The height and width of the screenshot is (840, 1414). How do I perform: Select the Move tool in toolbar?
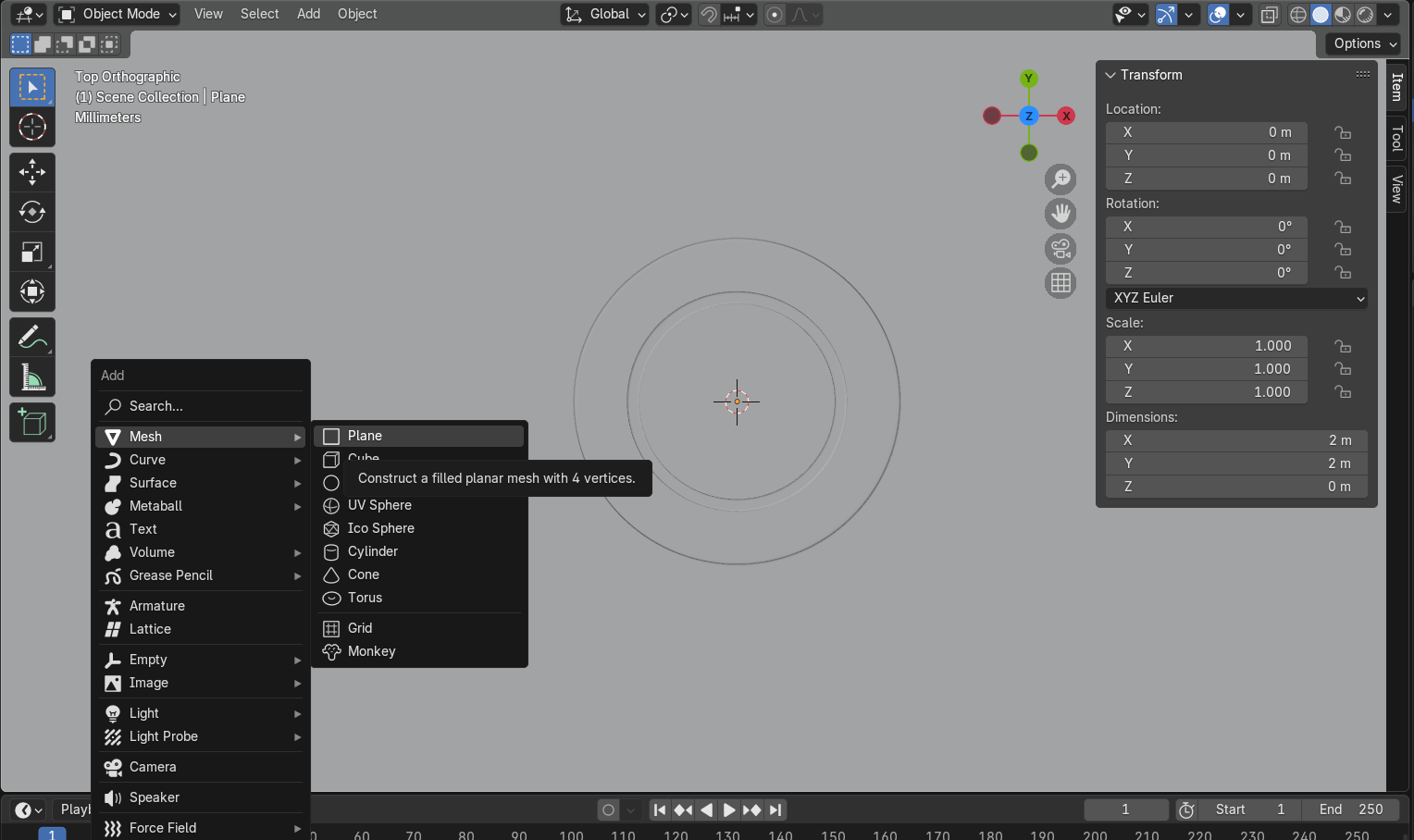pyautogui.click(x=32, y=172)
